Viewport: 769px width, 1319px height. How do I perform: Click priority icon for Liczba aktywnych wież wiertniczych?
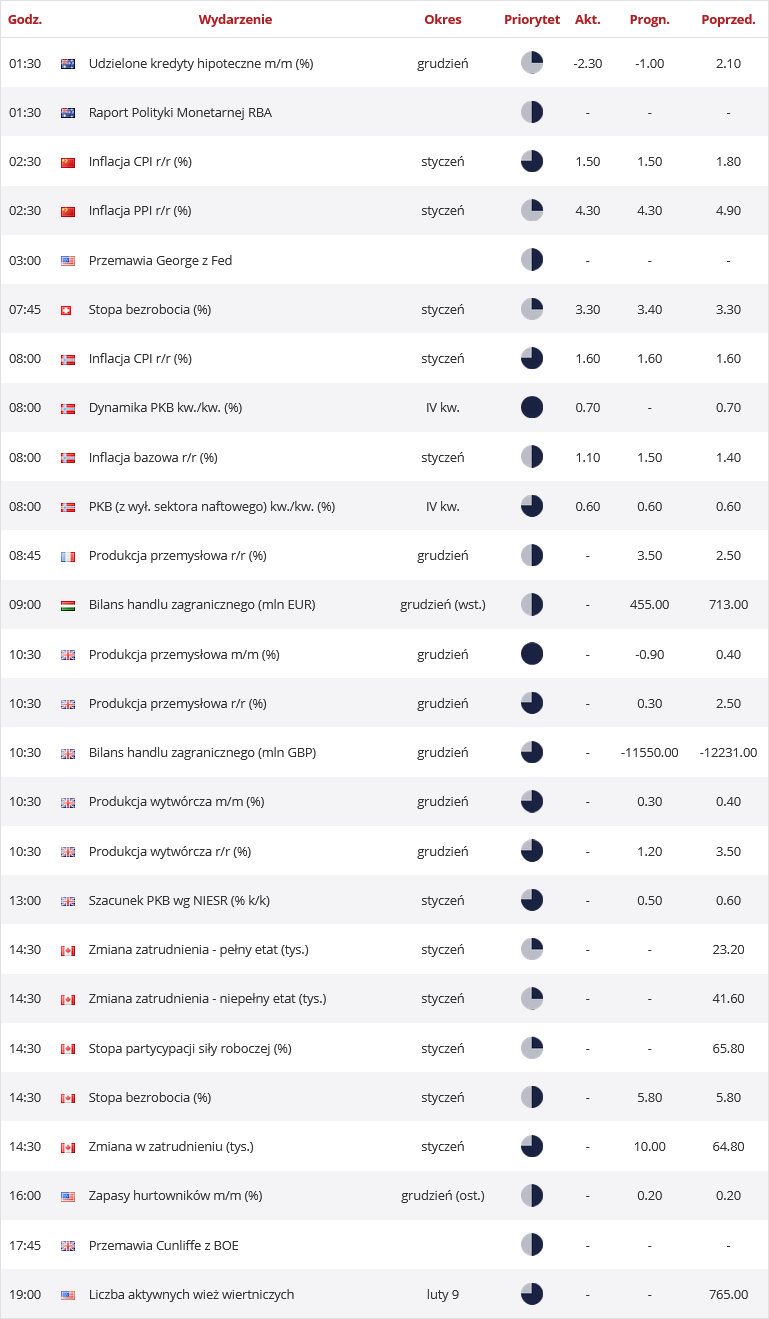click(x=532, y=1294)
